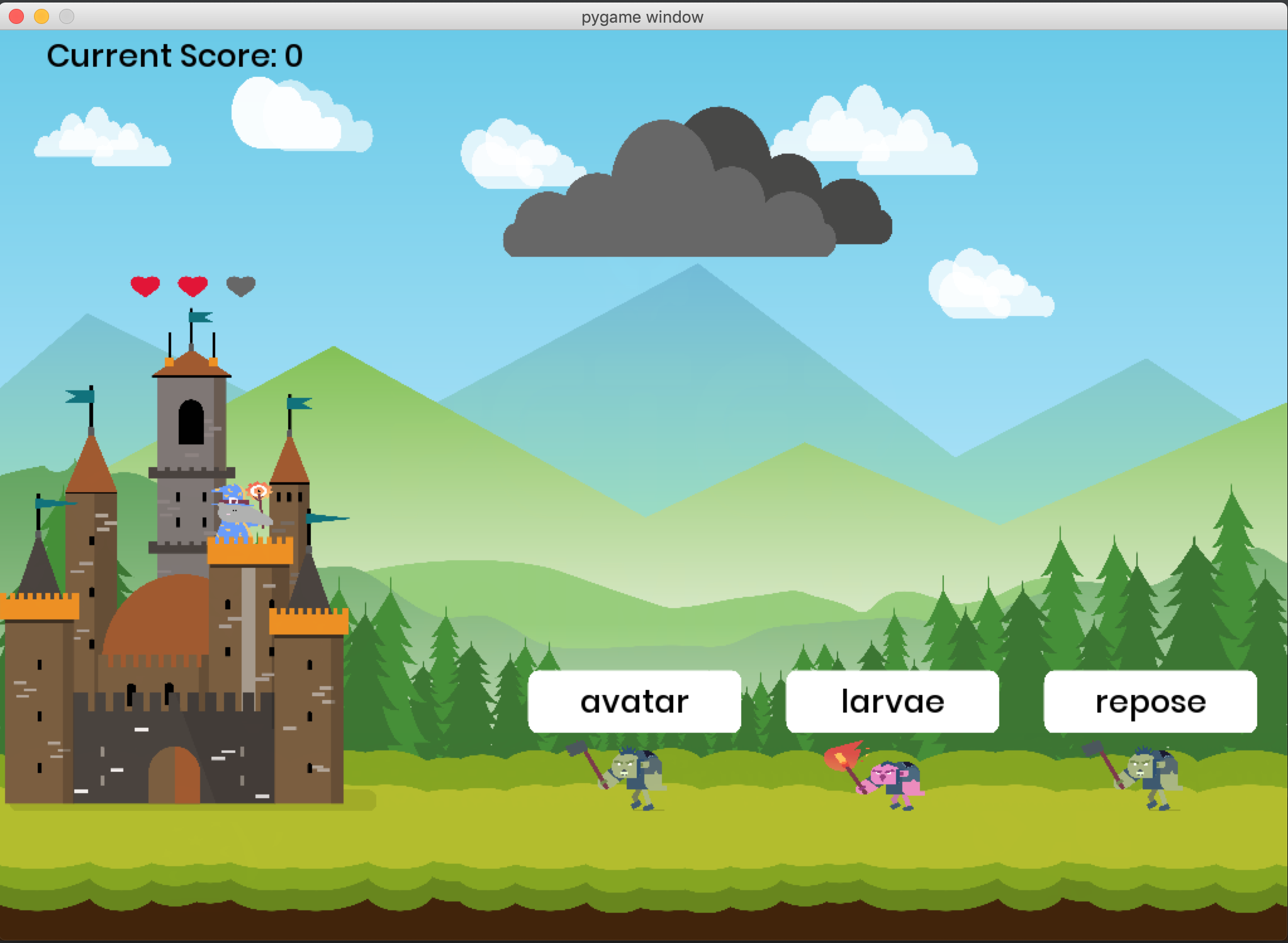
Task: Select the 'repose' word box
Action: click(1150, 701)
